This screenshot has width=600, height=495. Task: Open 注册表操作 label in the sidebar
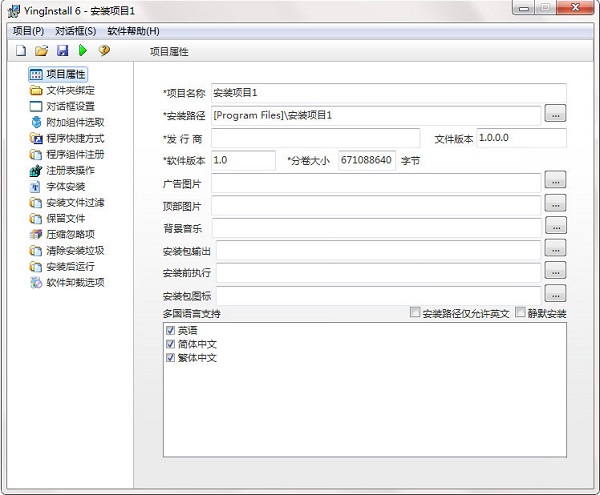[x=70, y=171]
